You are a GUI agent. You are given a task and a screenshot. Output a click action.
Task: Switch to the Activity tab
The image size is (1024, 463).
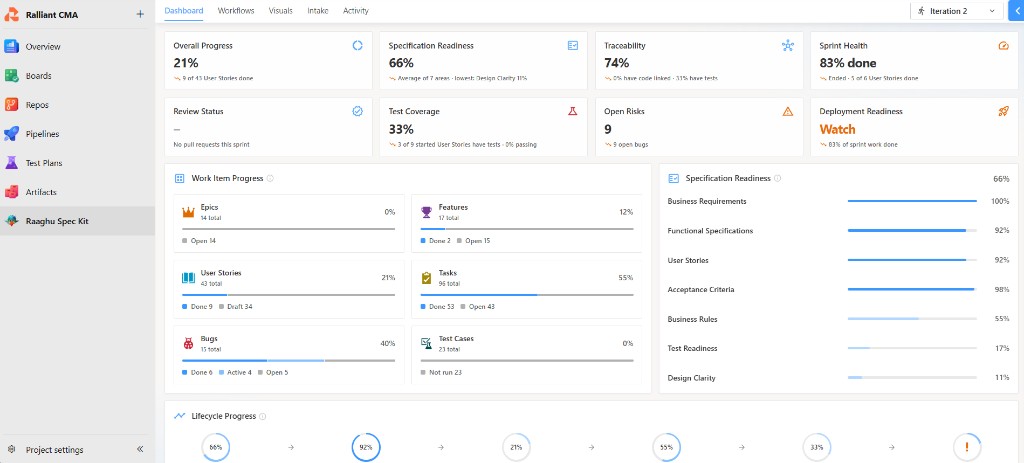[x=355, y=10]
